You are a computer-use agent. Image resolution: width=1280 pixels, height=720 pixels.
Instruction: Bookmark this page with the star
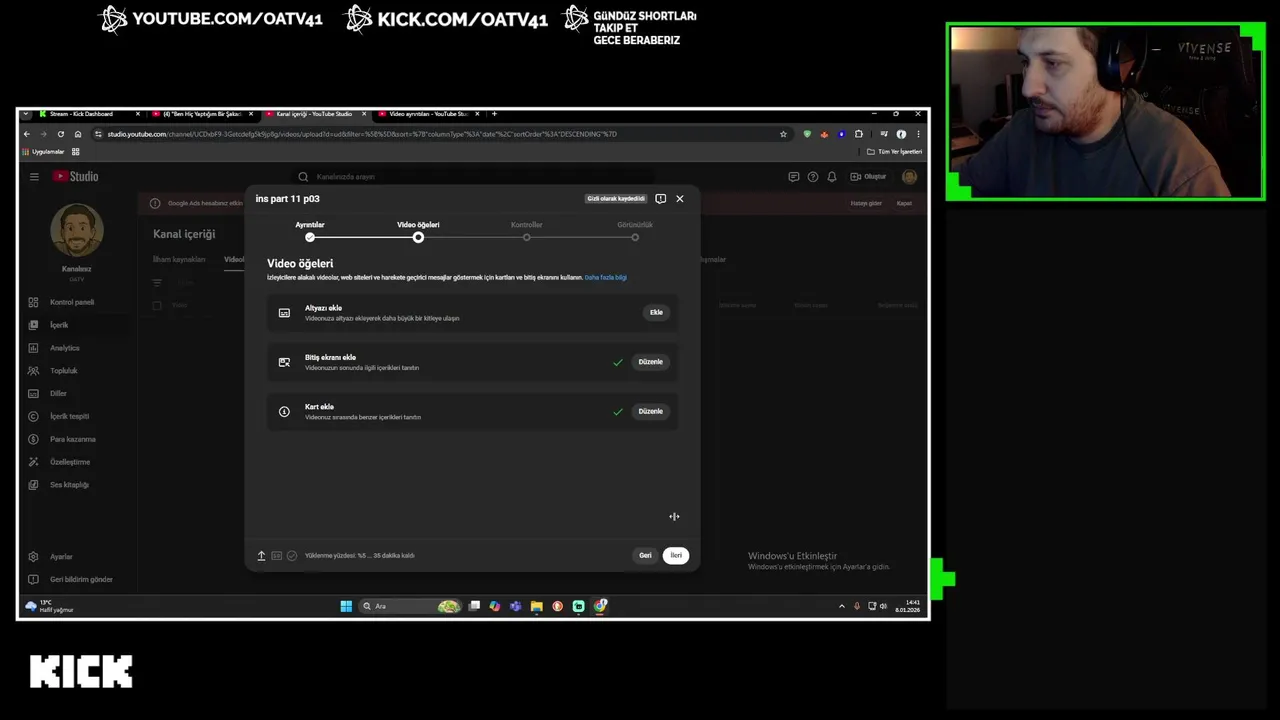pyautogui.click(x=783, y=134)
